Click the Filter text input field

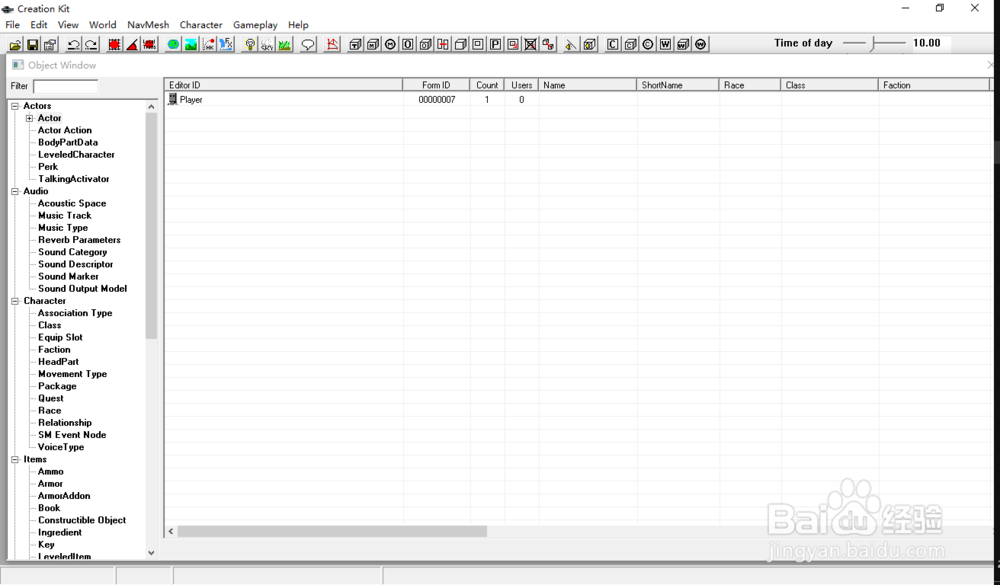[65, 86]
